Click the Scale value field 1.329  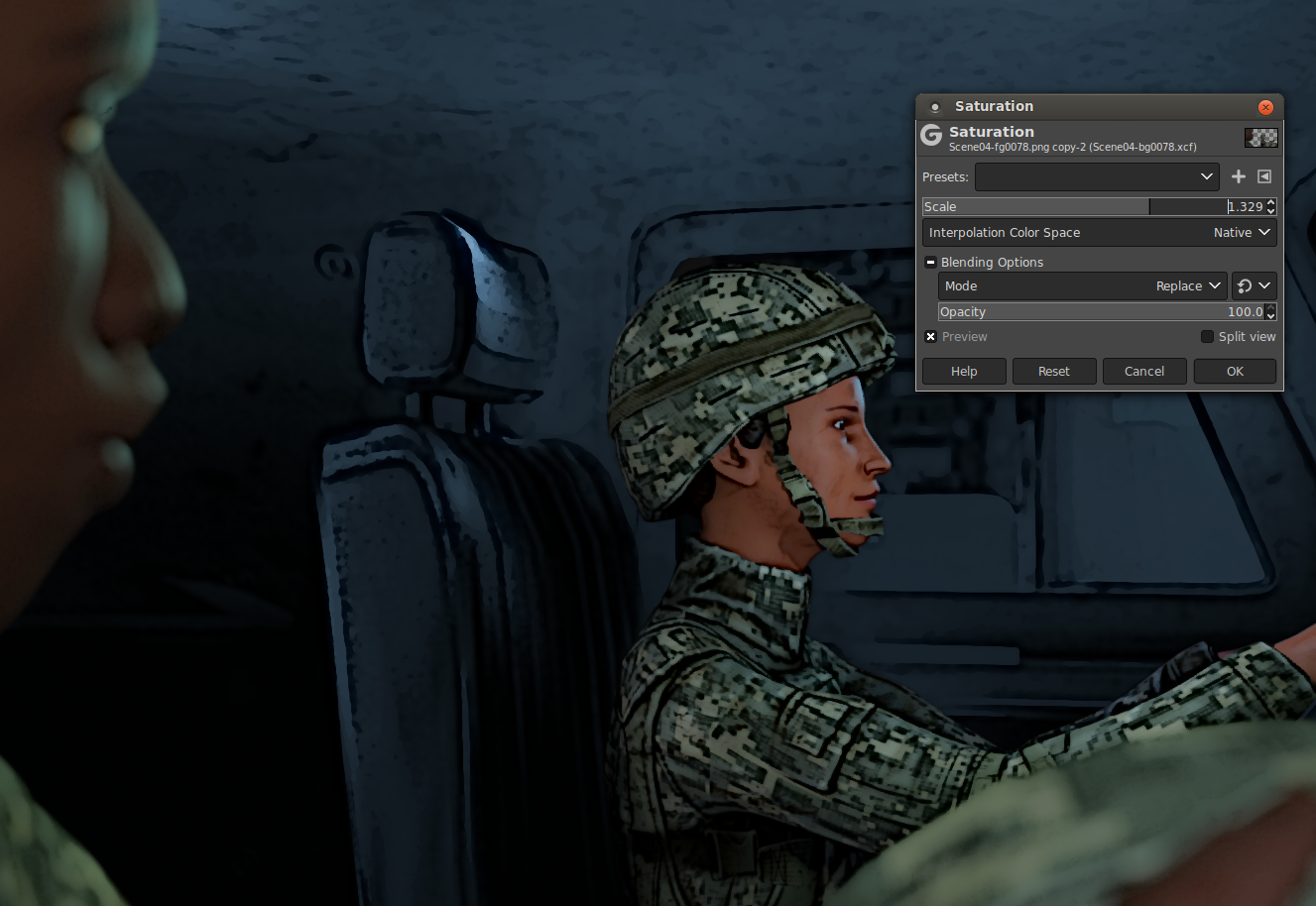pos(1246,207)
